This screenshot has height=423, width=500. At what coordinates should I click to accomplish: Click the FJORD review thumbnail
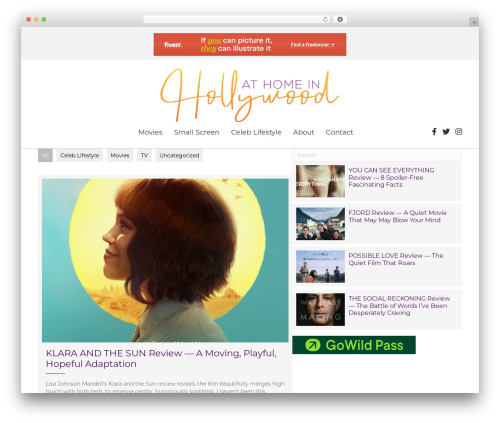(320, 224)
